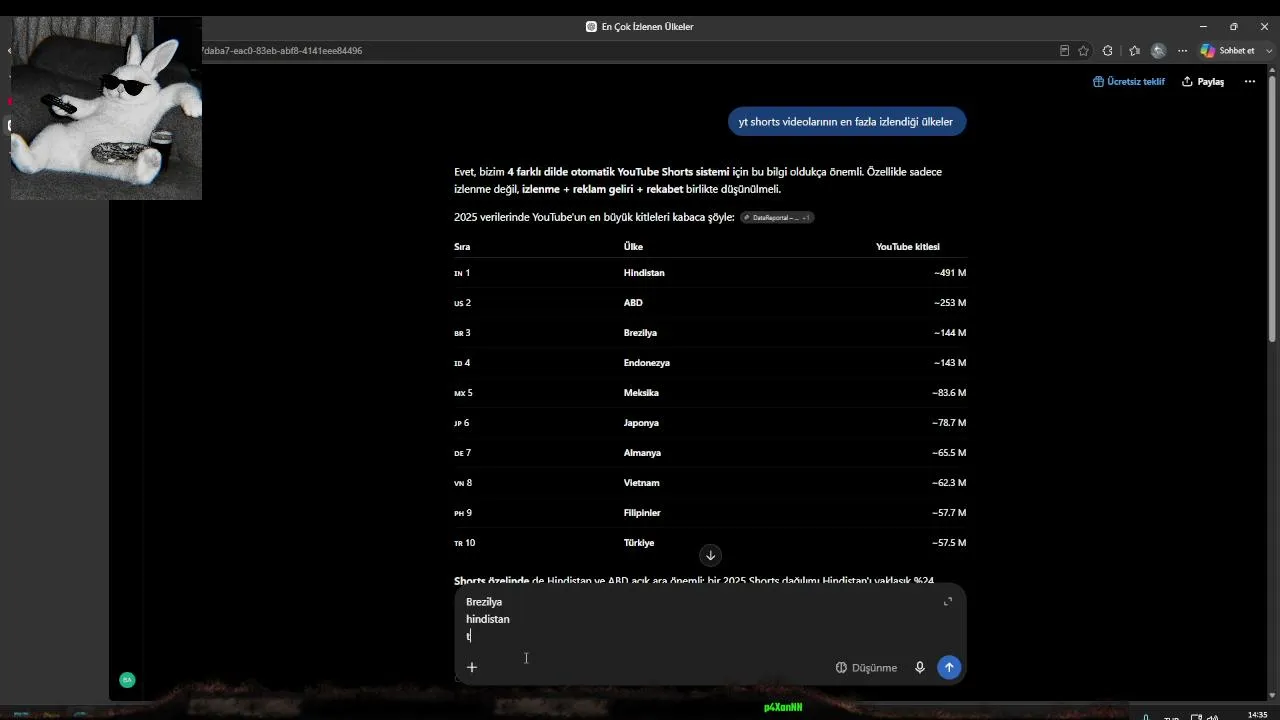Click the Ülke column header

point(633,247)
